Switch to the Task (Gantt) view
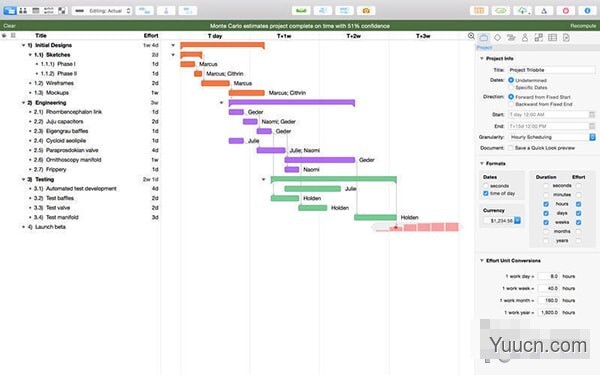 coord(10,11)
